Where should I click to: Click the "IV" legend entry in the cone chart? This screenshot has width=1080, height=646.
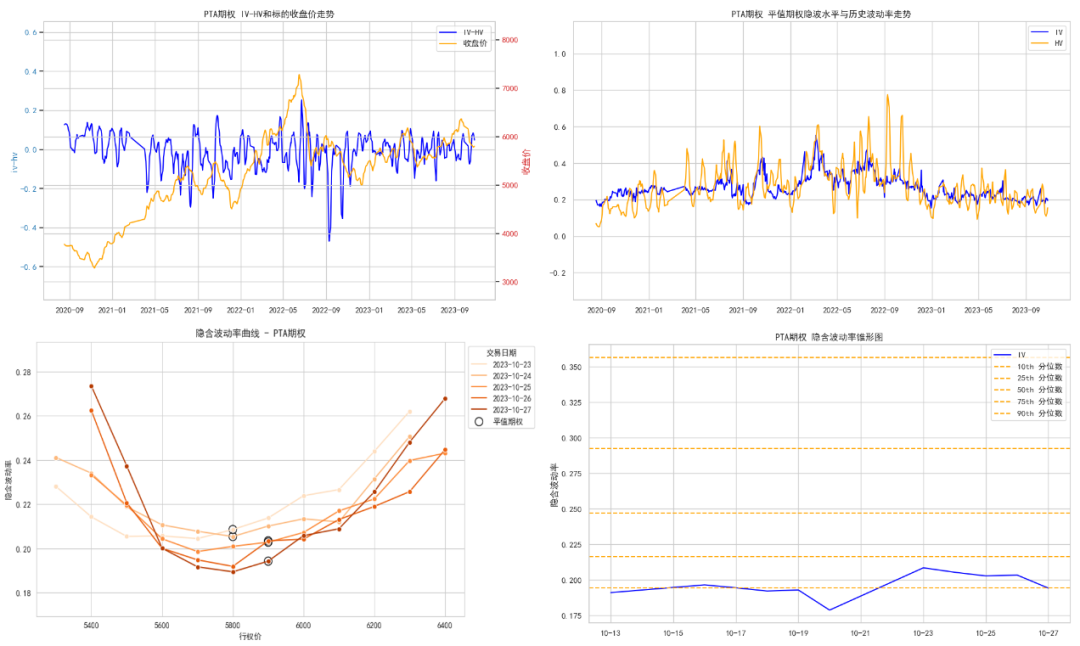(1010, 355)
